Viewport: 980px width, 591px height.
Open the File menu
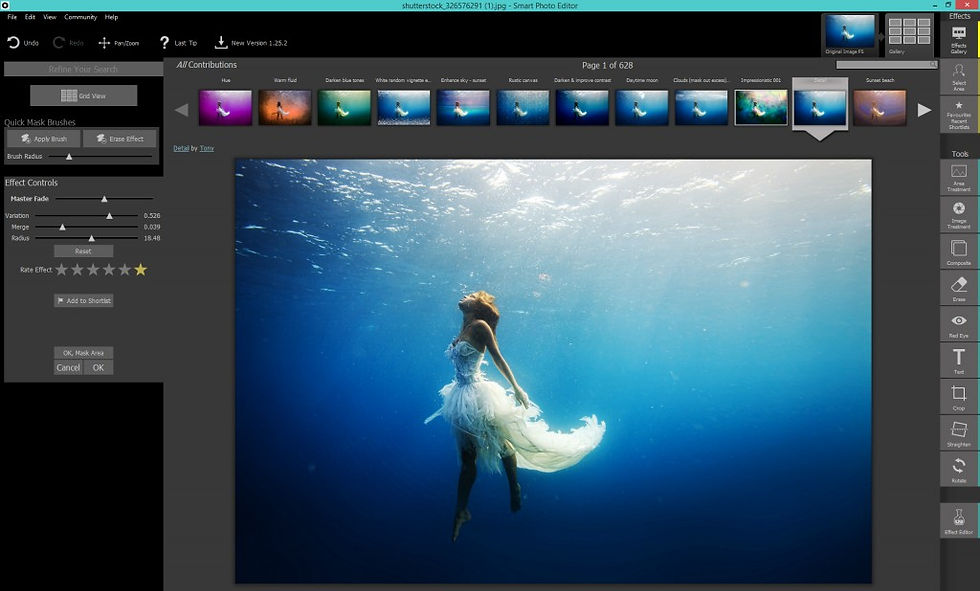pos(12,17)
